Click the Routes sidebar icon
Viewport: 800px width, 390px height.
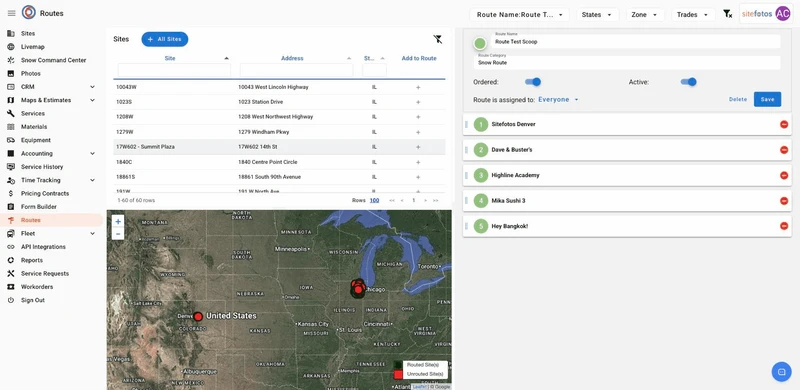pos(11,220)
